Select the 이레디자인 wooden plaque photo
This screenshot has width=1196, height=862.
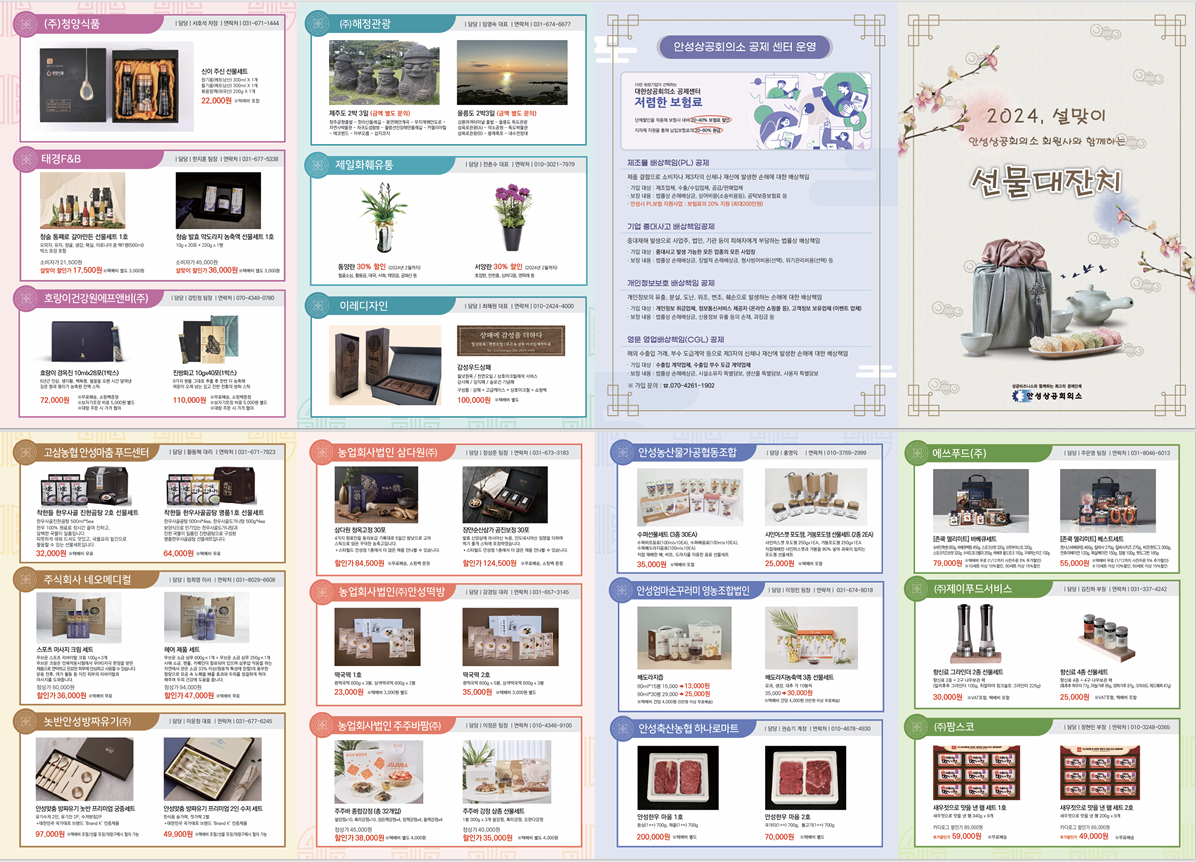[385, 363]
